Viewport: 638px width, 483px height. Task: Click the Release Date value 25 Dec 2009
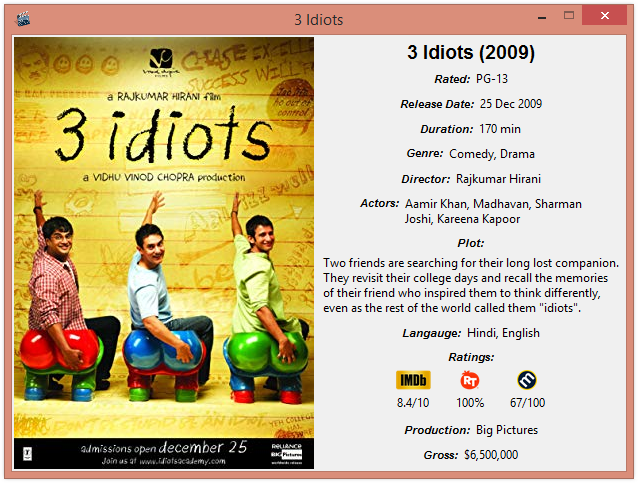point(511,104)
